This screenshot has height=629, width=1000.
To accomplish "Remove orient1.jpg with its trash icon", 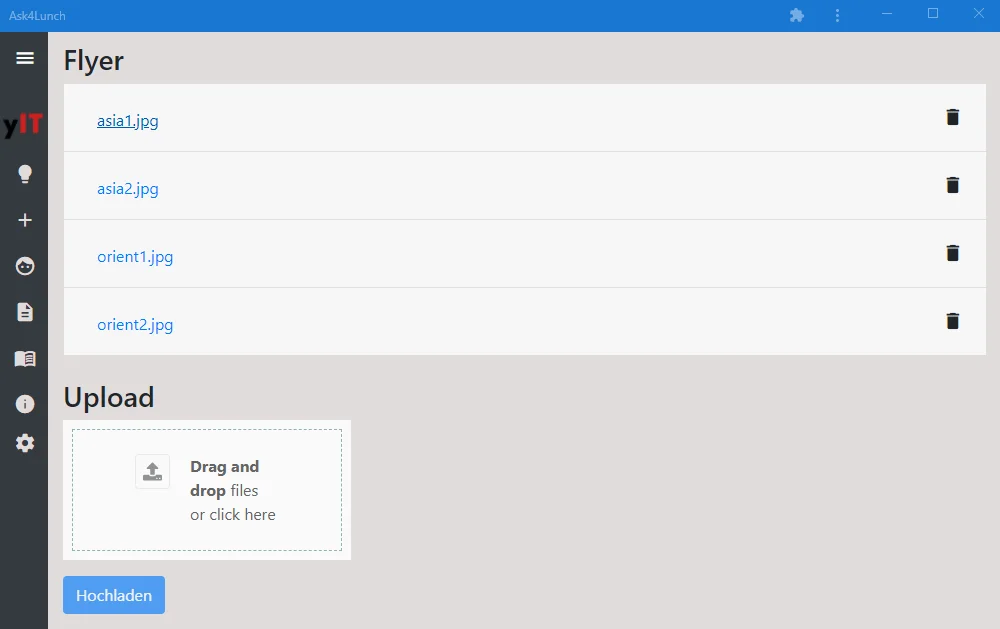I will click(952, 253).
